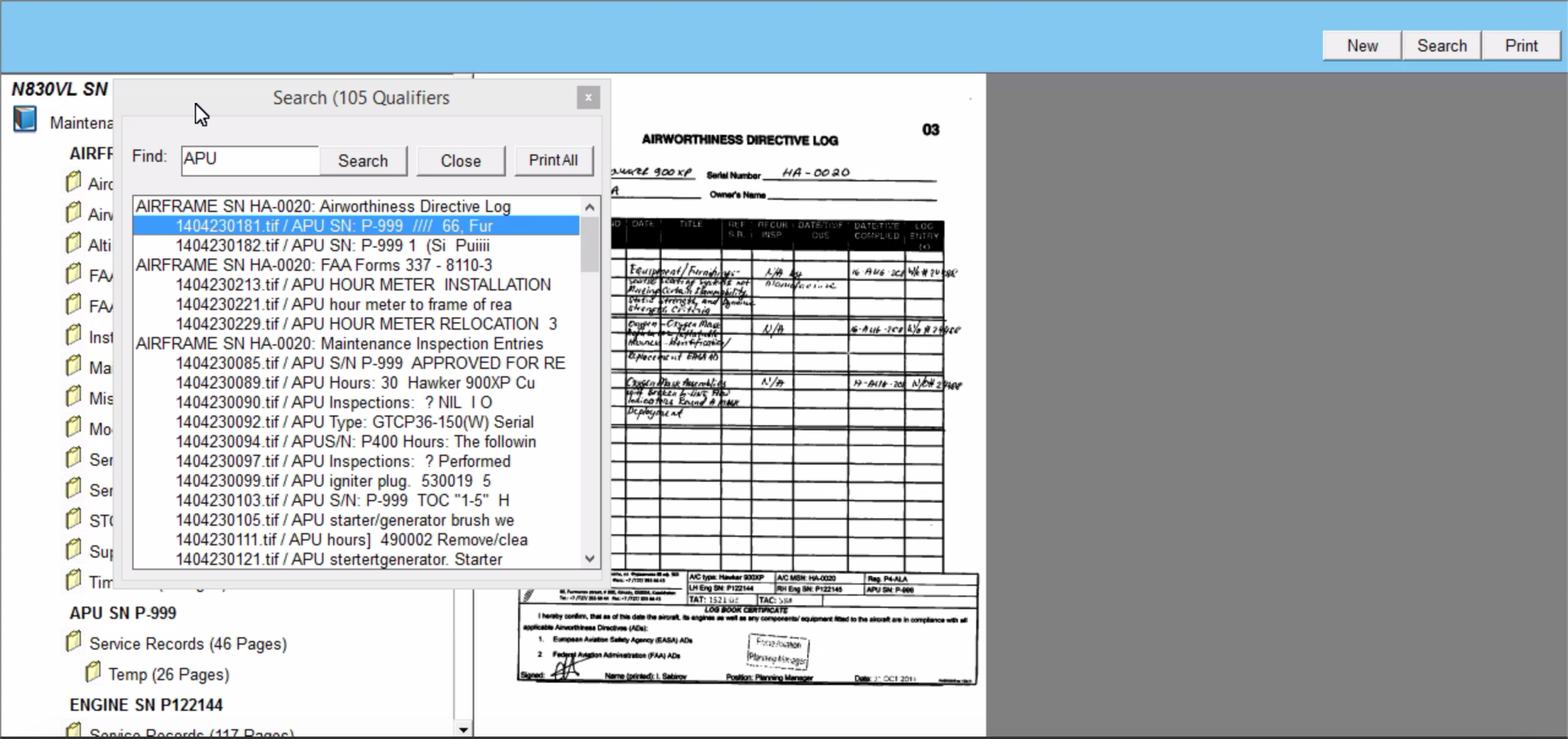The width and height of the screenshot is (1568, 739).
Task: Select the APU HOUR METER INSTALLATION result
Action: [363, 284]
